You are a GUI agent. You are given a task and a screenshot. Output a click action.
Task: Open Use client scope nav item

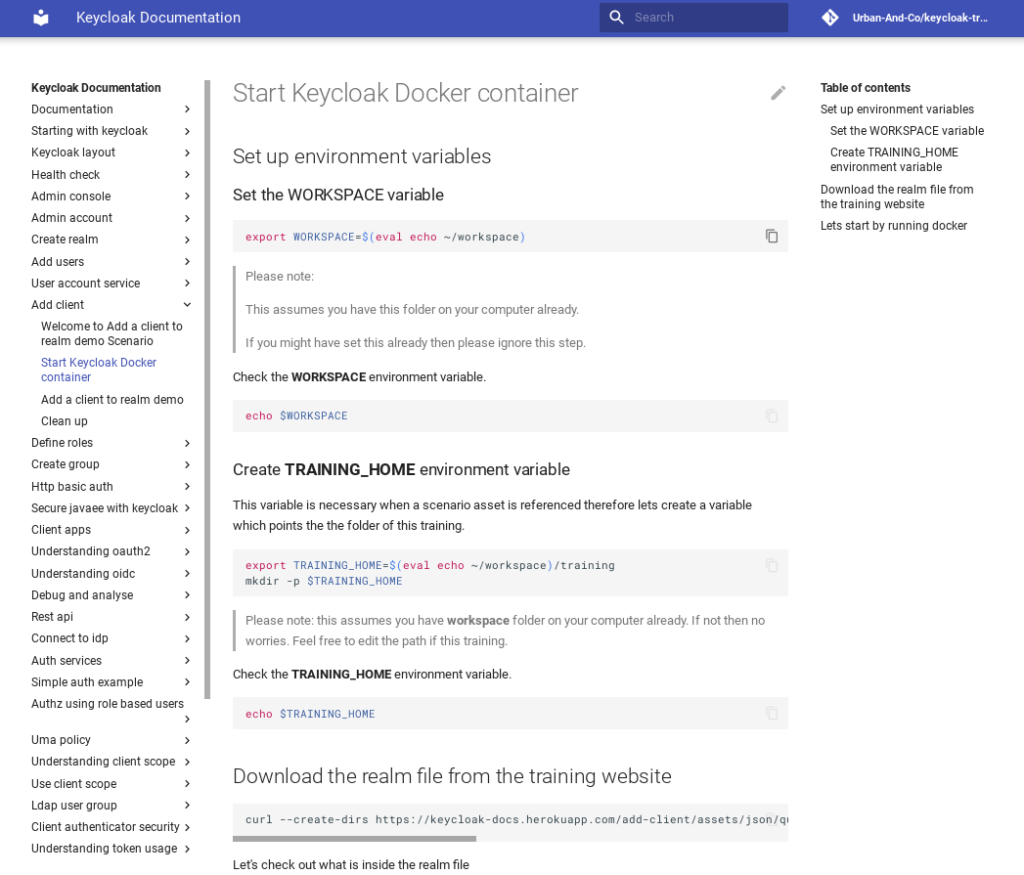[74, 784]
